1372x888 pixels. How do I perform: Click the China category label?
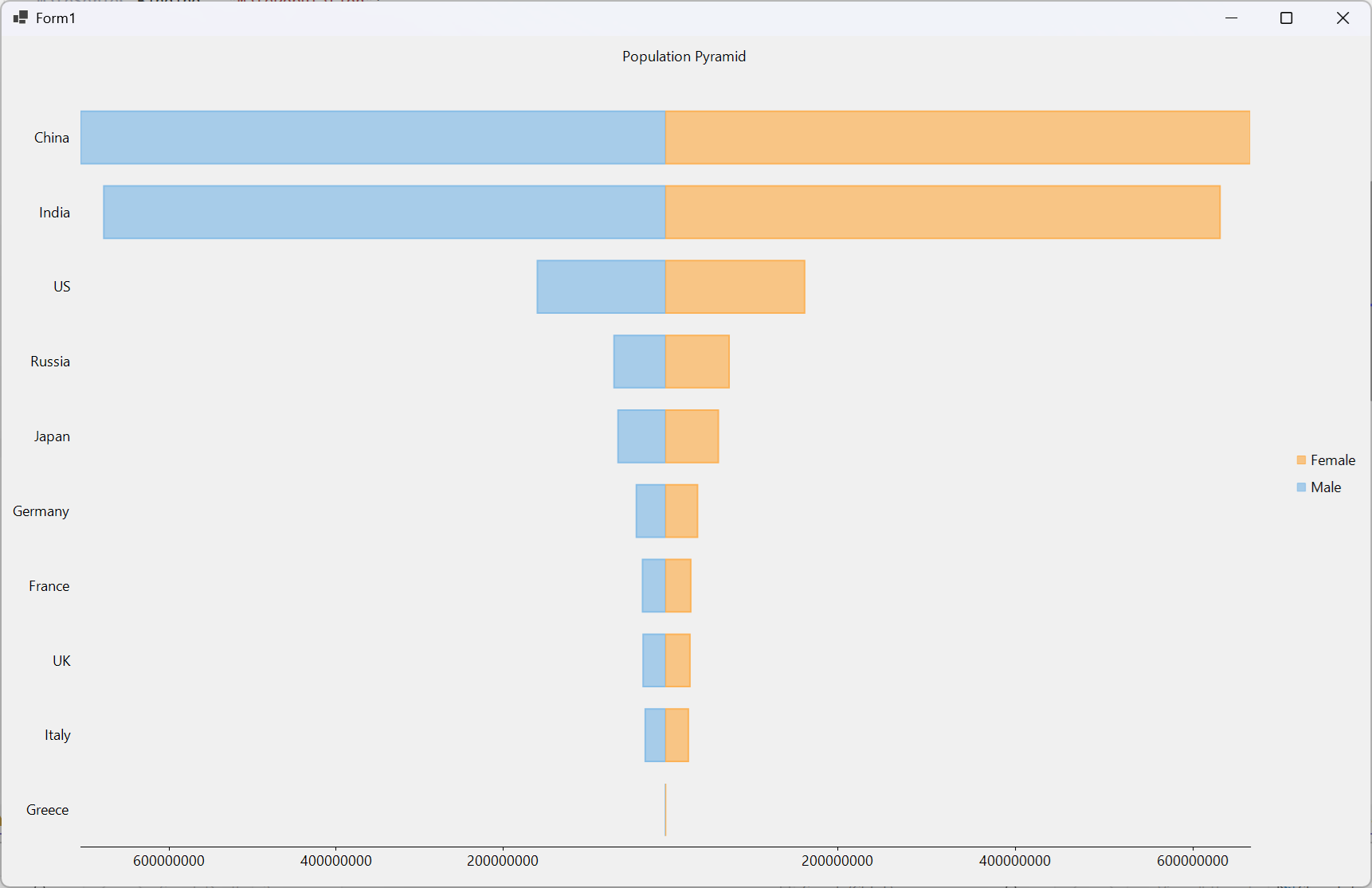click(x=51, y=137)
